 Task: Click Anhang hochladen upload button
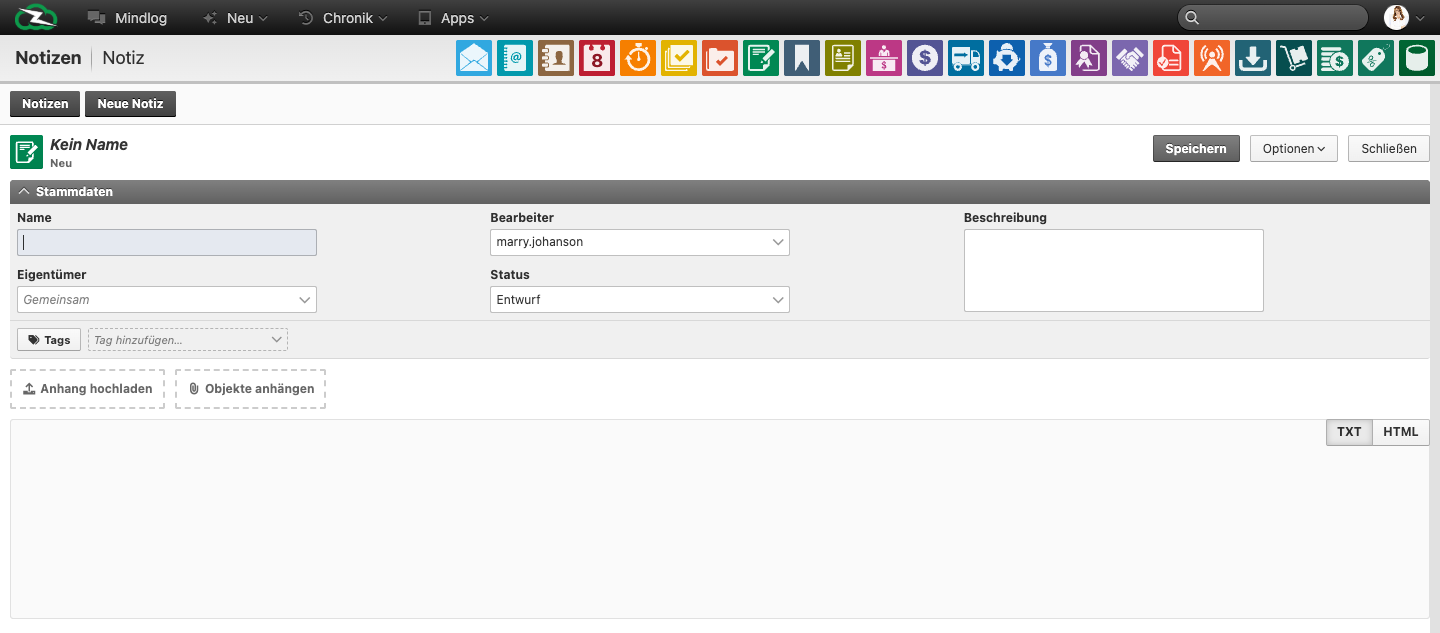pos(88,389)
